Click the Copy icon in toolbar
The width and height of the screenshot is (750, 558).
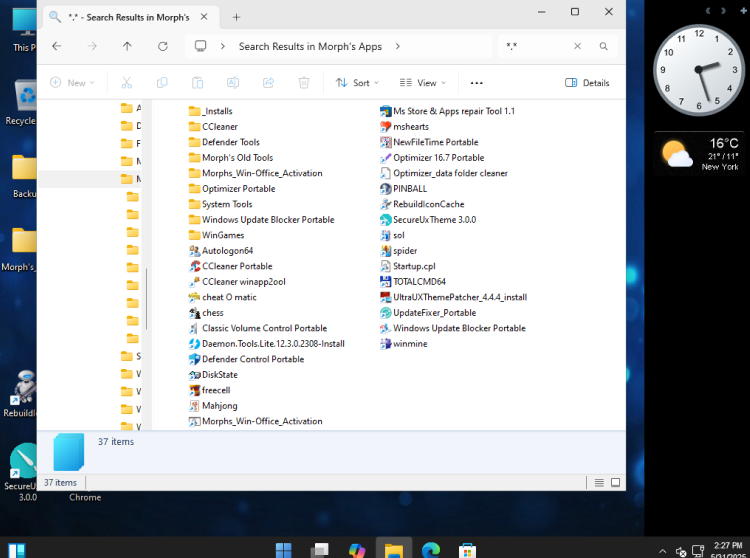click(x=162, y=83)
